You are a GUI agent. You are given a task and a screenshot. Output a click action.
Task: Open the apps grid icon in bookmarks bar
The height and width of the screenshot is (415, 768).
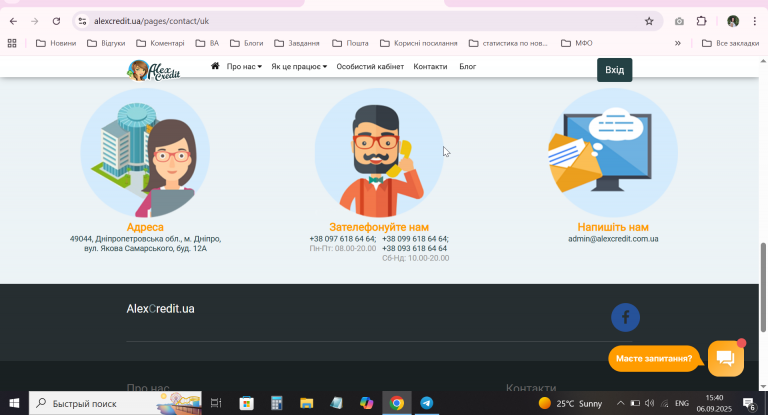tap(12, 43)
